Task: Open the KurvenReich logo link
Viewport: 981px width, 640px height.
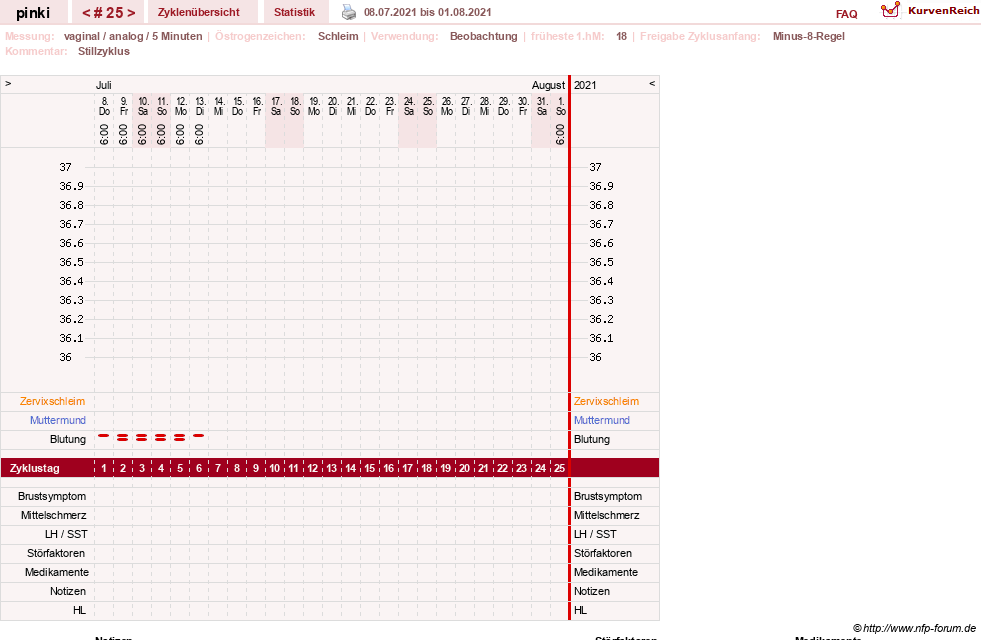Action: click(930, 11)
